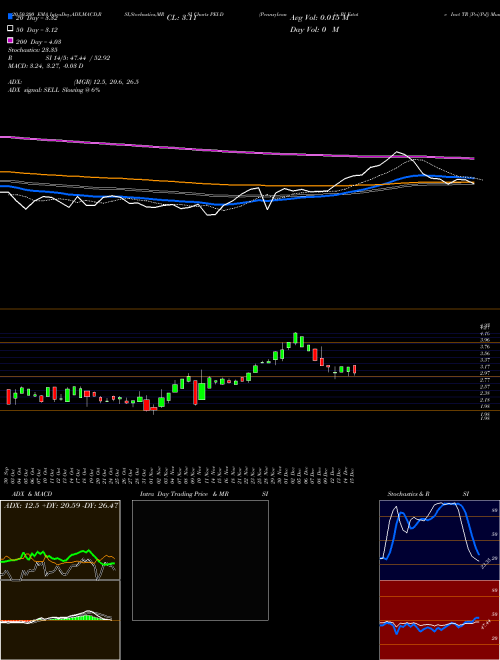Select the 'Avg Vol: 0.015 M' label
Image resolution: width=500 pixels, height=660 pixels.
click(x=319, y=18)
